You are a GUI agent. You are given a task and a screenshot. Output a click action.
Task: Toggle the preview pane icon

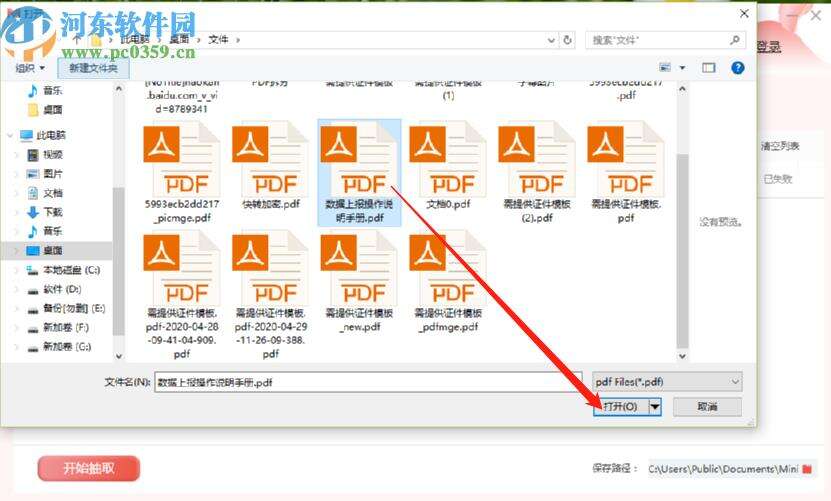click(709, 67)
